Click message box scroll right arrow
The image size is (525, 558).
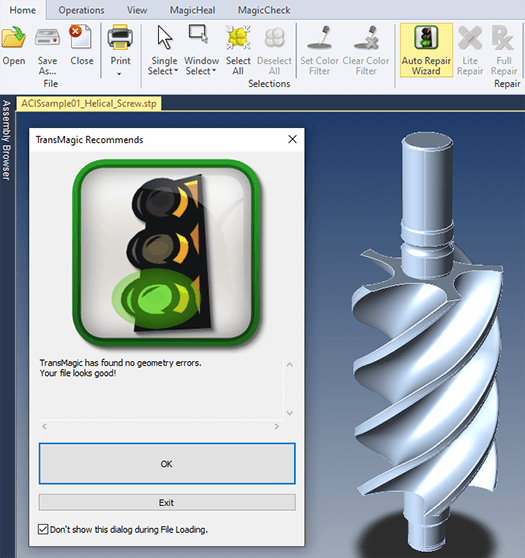(x=276, y=426)
